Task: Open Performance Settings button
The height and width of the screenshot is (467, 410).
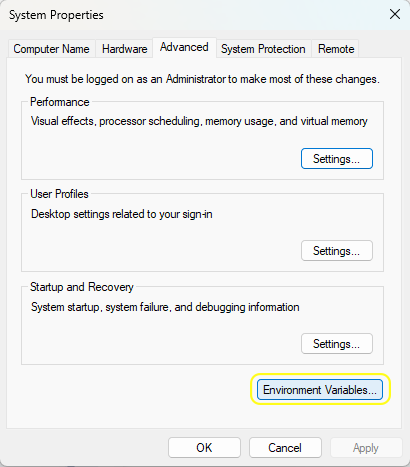Action: coord(337,159)
